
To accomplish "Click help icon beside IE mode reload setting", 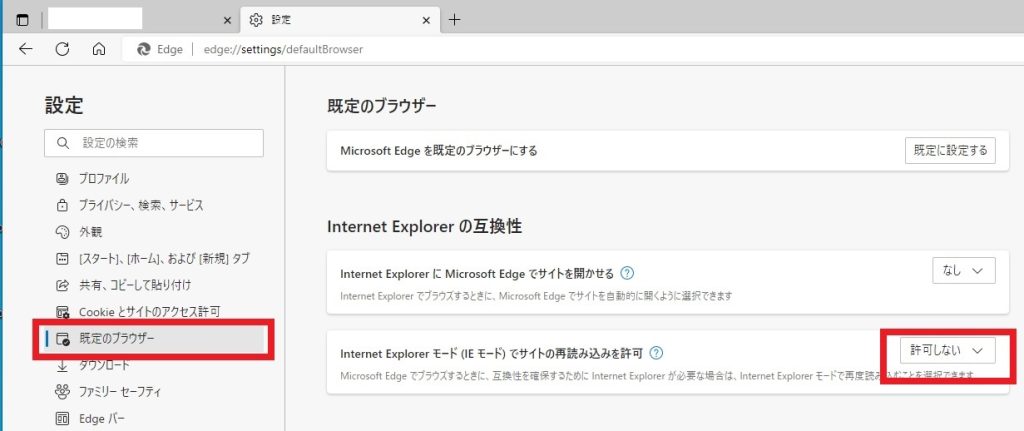I will click(x=656, y=353).
